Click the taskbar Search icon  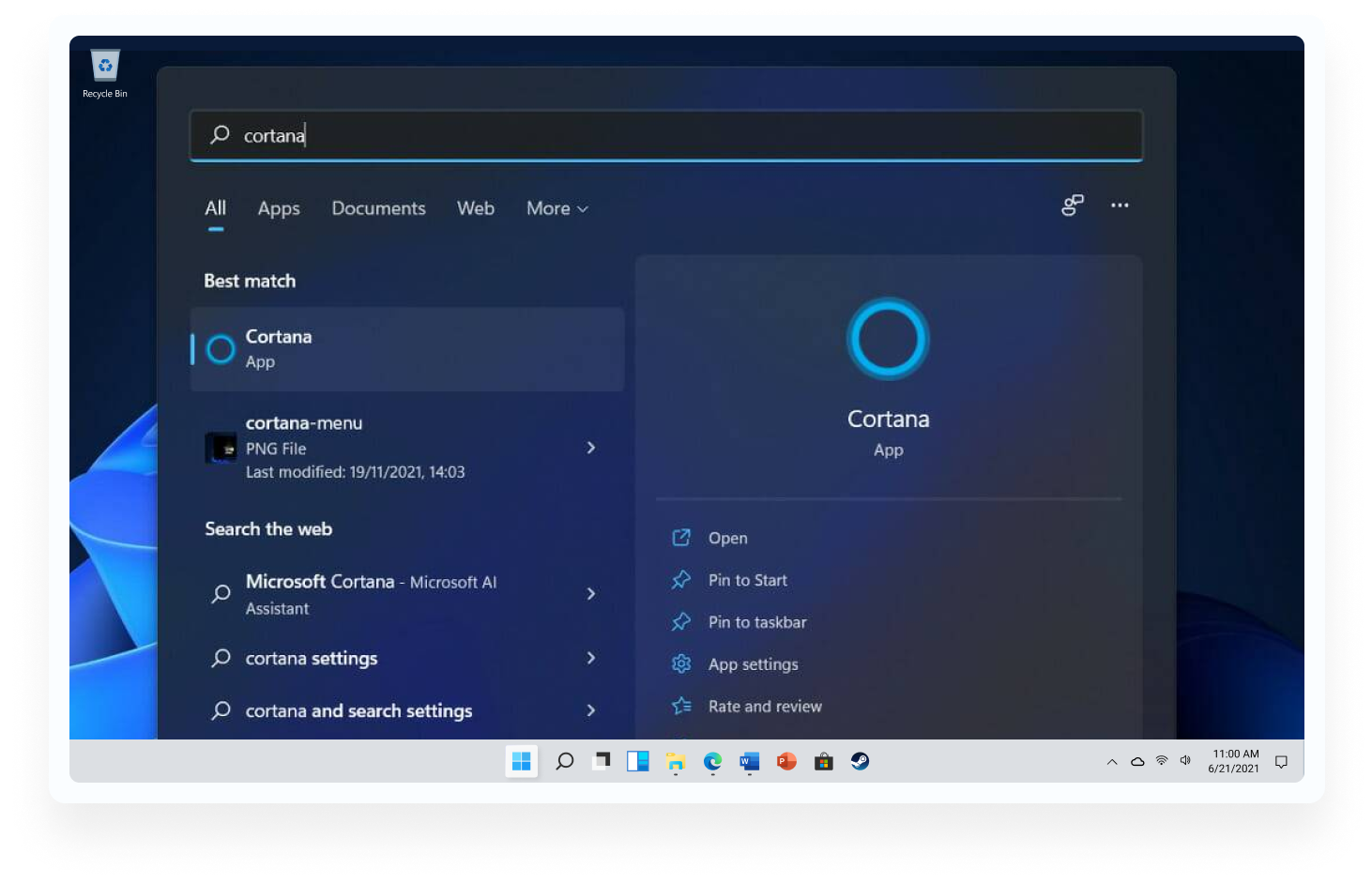pos(564,761)
